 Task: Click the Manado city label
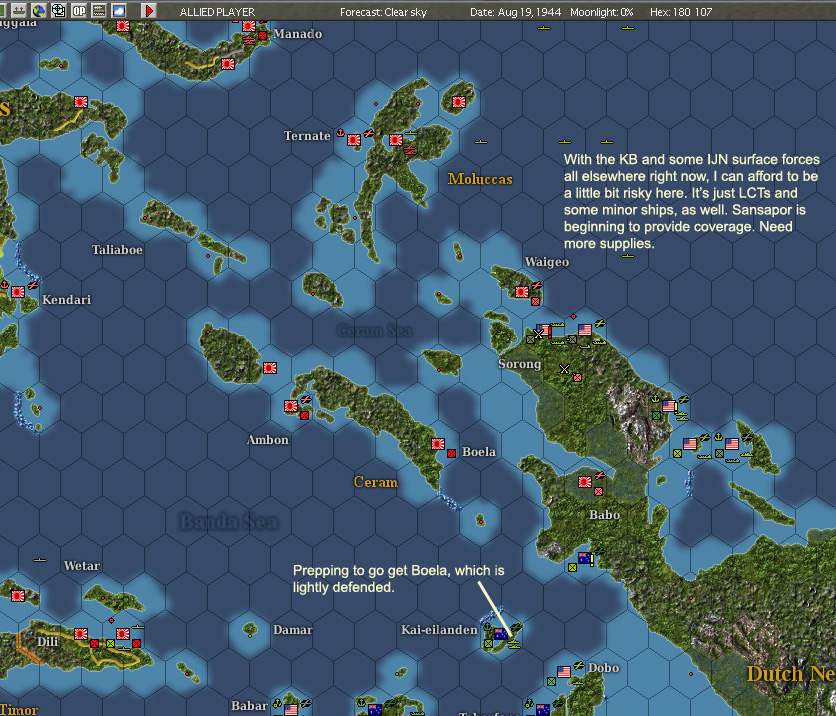click(298, 34)
